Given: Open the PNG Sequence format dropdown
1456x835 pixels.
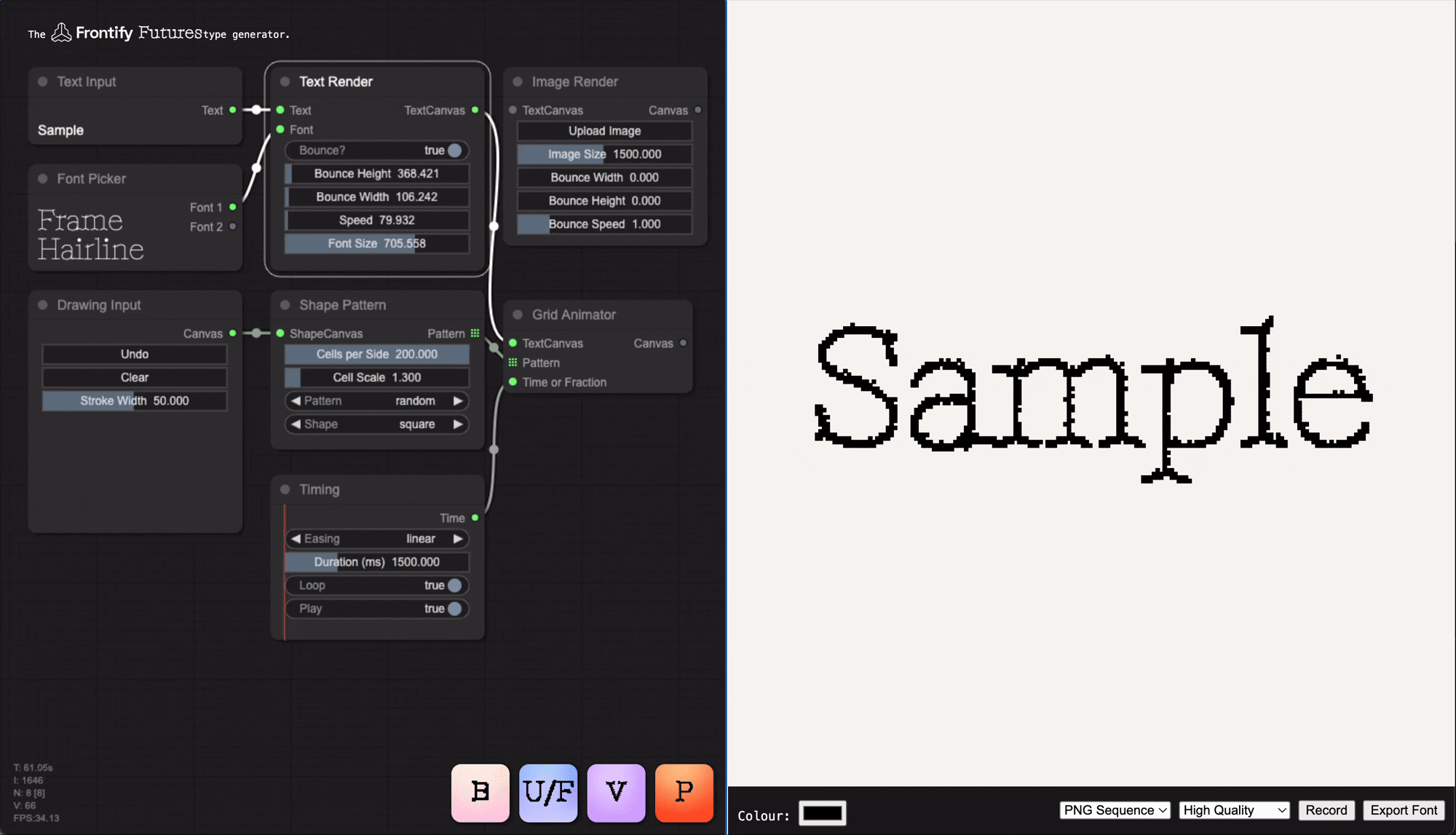Looking at the screenshot, I should (x=1115, y=810).
